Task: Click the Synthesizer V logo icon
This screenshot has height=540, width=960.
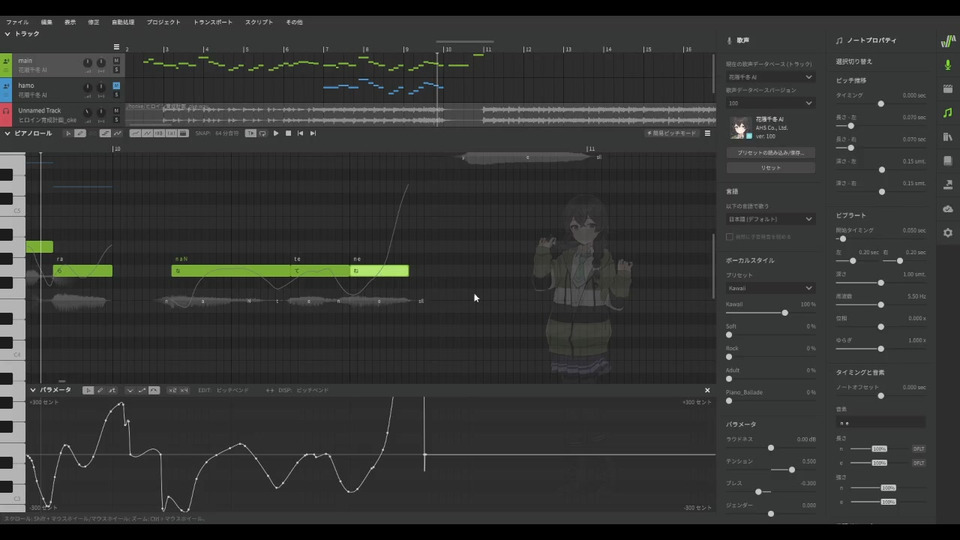Action: coord(947,41)
